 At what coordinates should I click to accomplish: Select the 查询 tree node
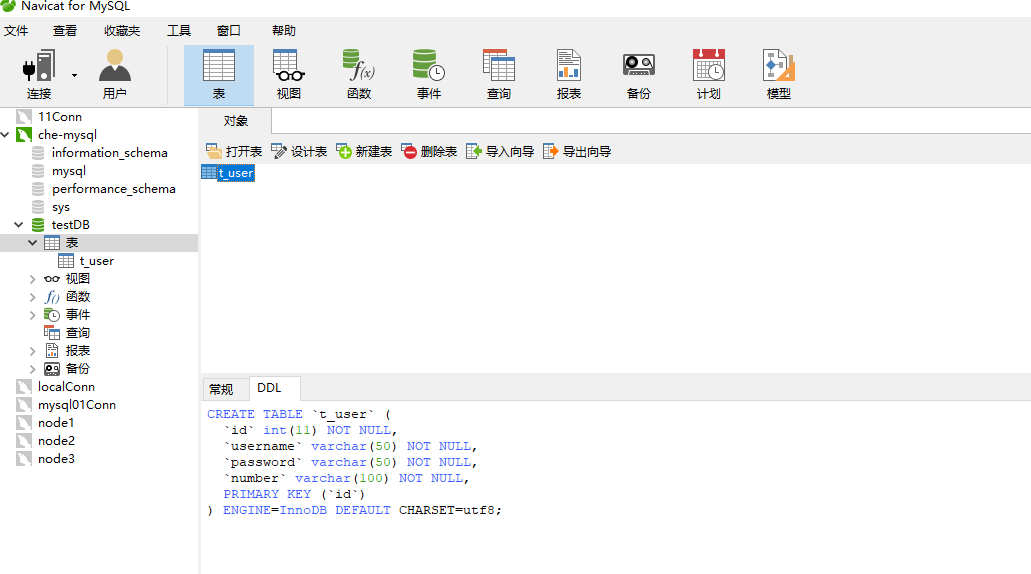click(77, 333)
